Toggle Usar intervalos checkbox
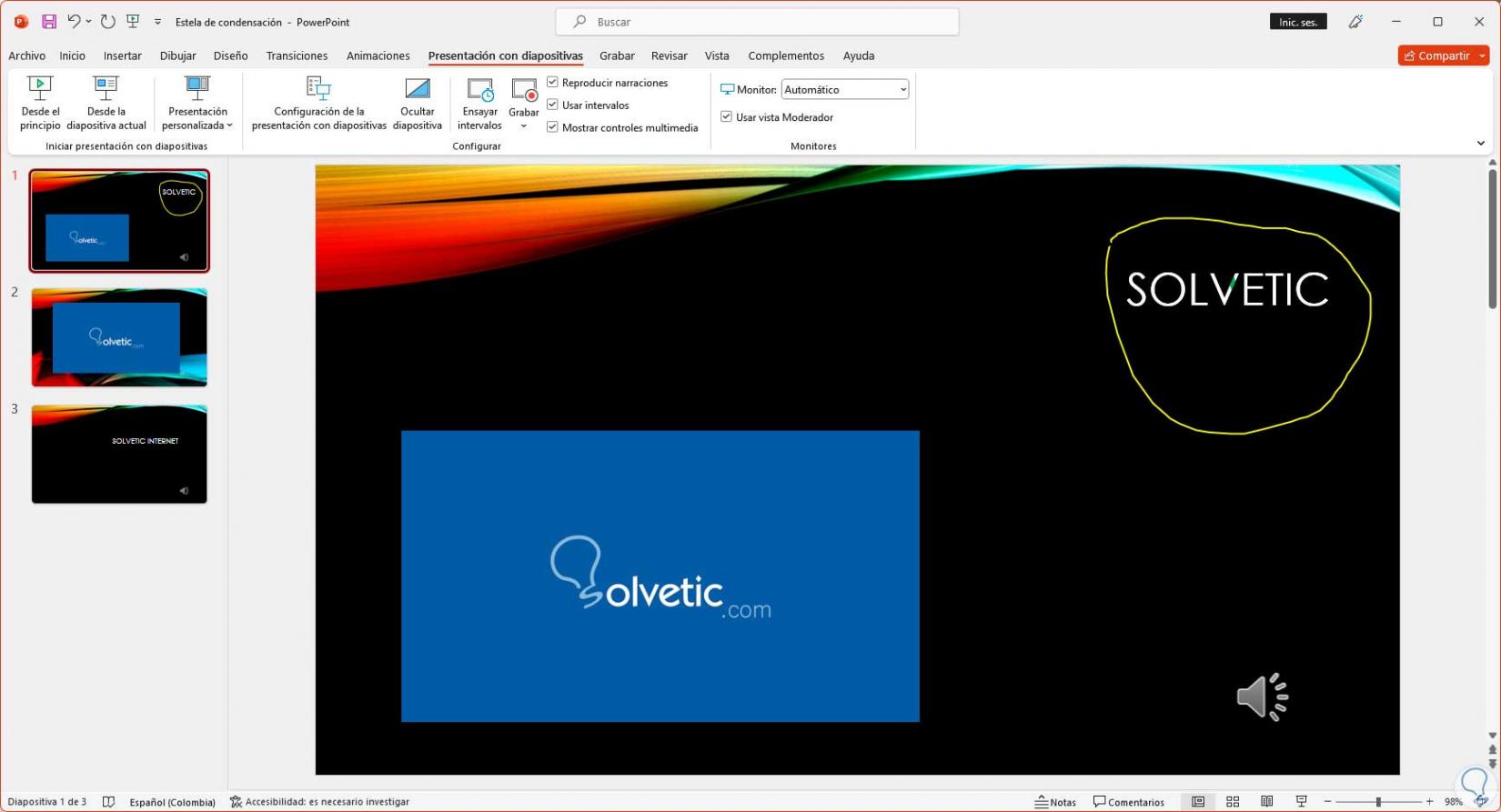 coord(552,105)
